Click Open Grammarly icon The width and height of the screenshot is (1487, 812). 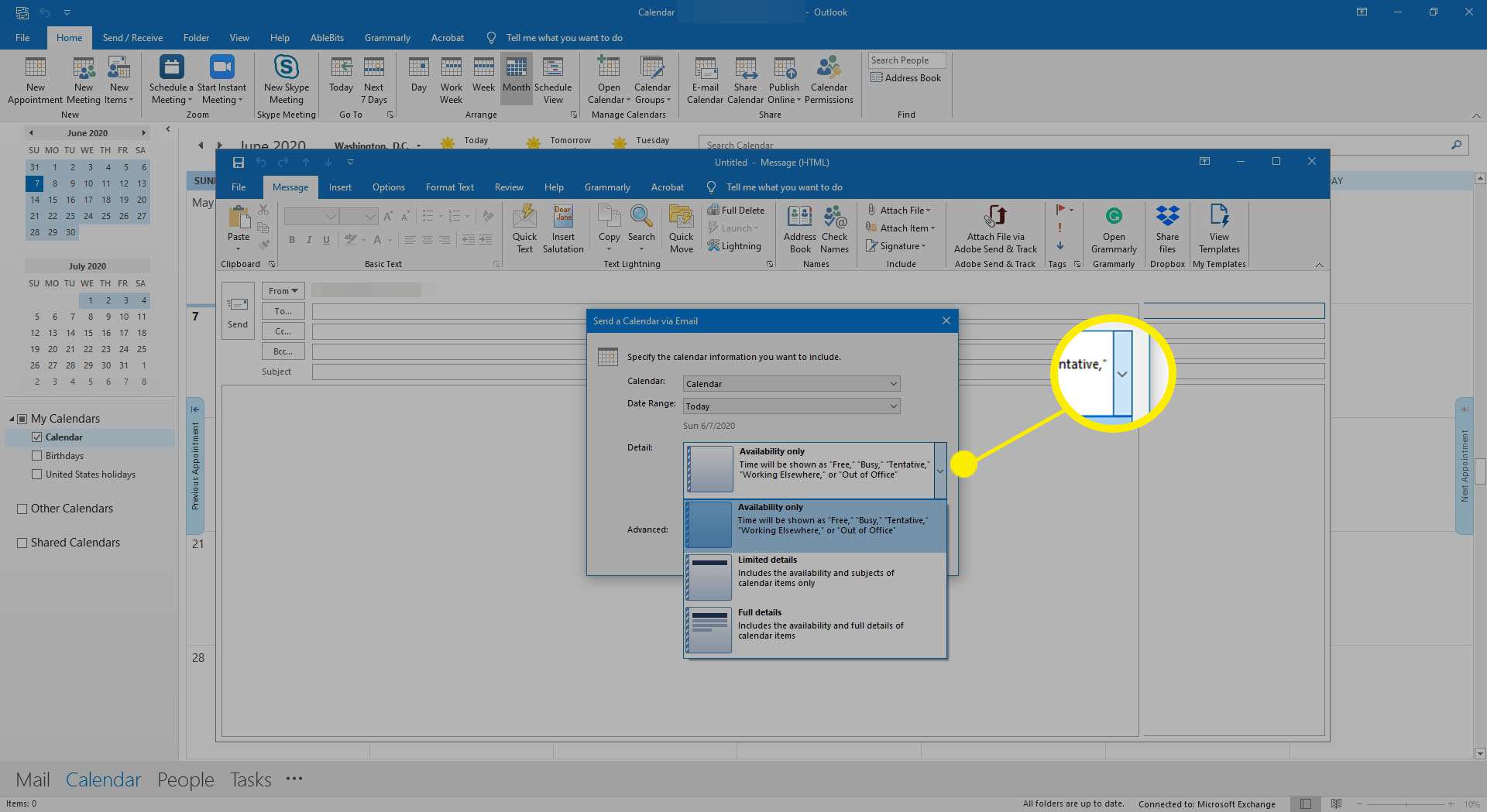click(1114, 228)
